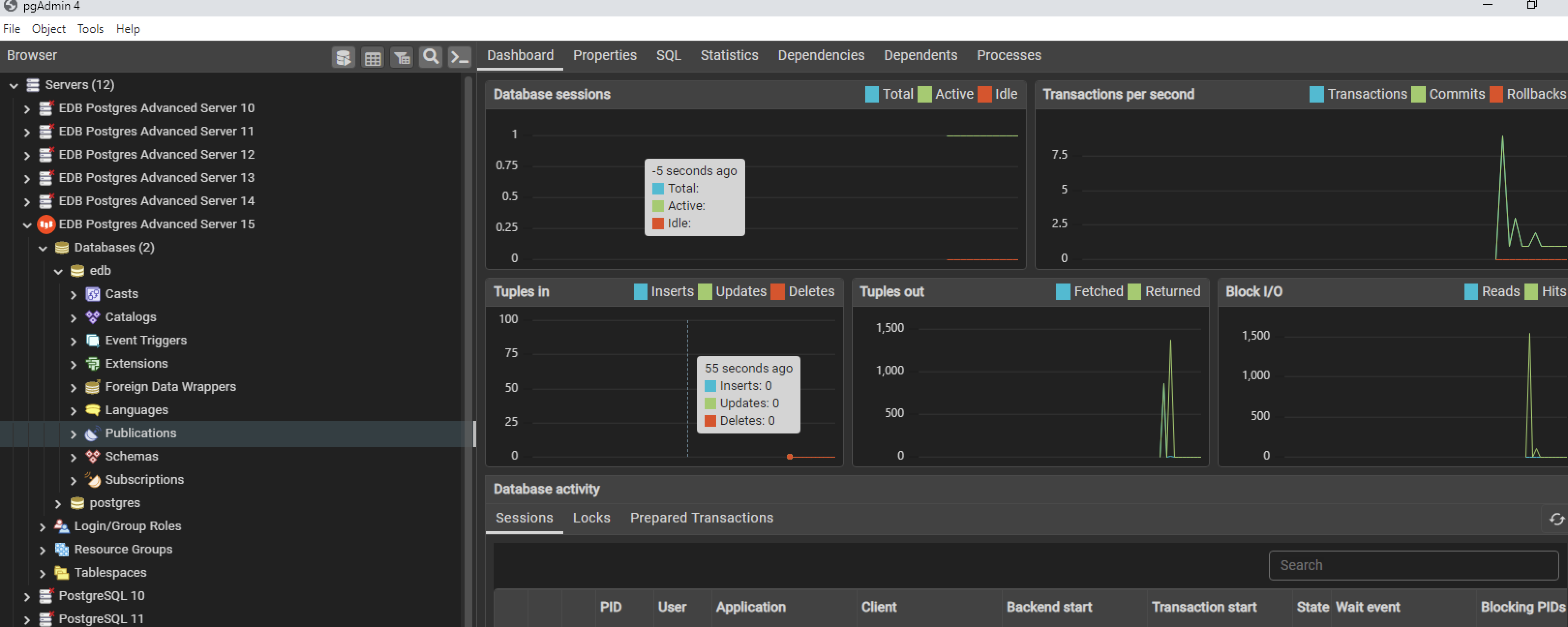Open the Tools menu
This screenshot has width=1568, height=627.
coord(90,29)
